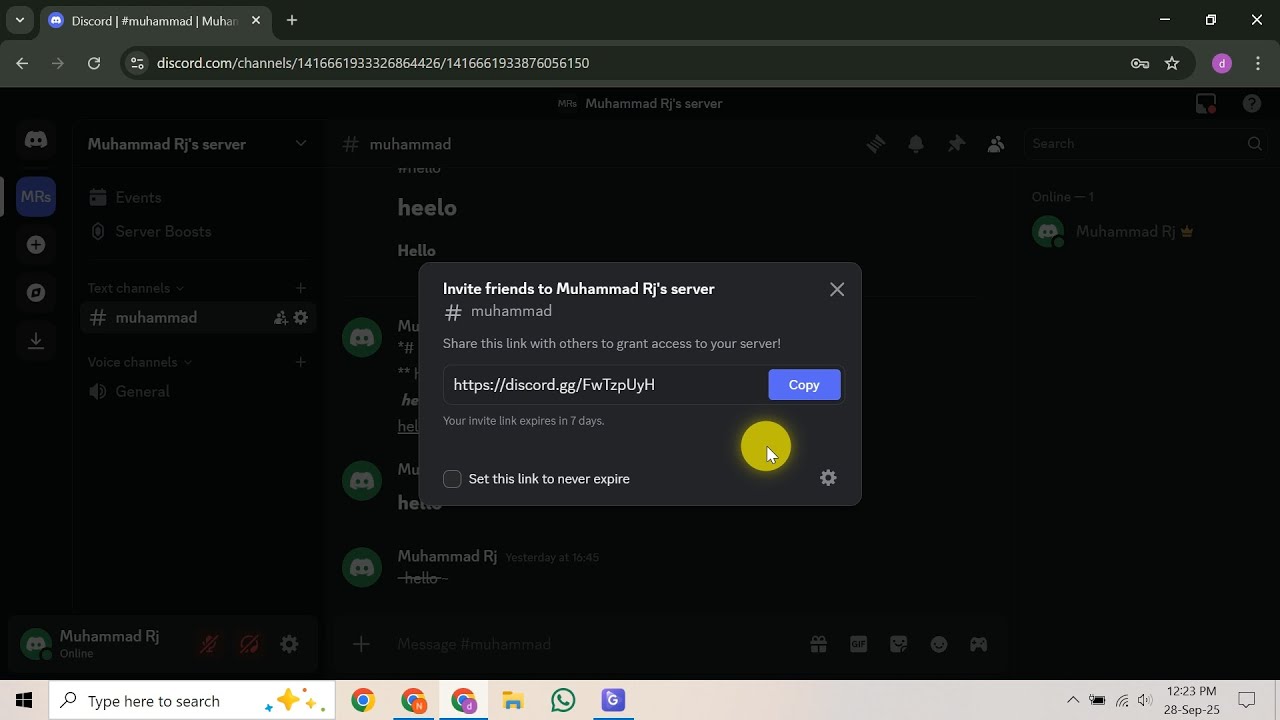Open apps game controller icon
The image size is (1280, 720).
pyautogui.click(x=978, y=645)
